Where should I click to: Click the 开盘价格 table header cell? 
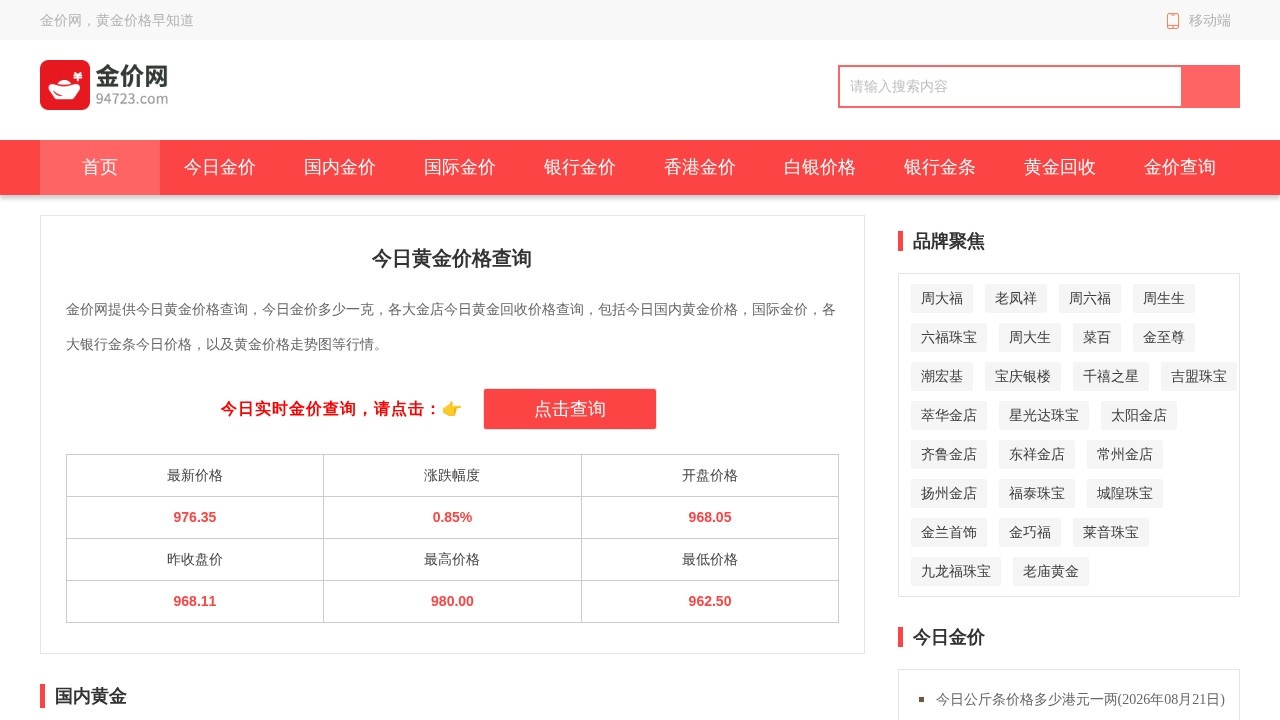click(x=710, y=475)
